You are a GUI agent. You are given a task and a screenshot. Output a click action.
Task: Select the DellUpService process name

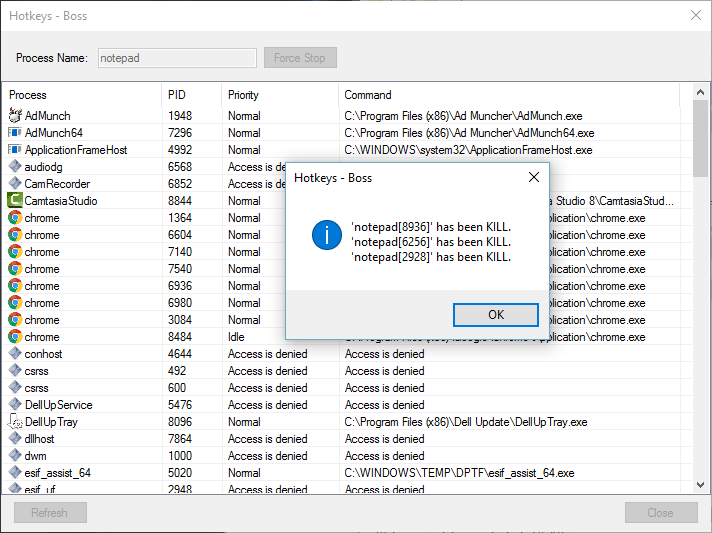[59, 405]
